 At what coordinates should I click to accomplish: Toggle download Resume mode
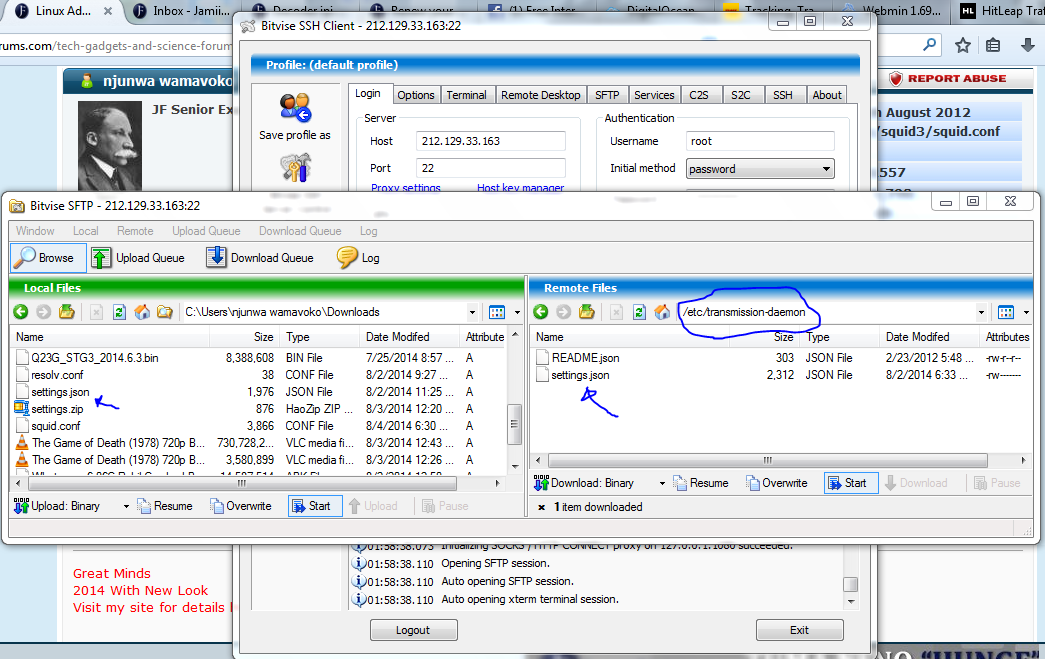(x=700, y=483)
